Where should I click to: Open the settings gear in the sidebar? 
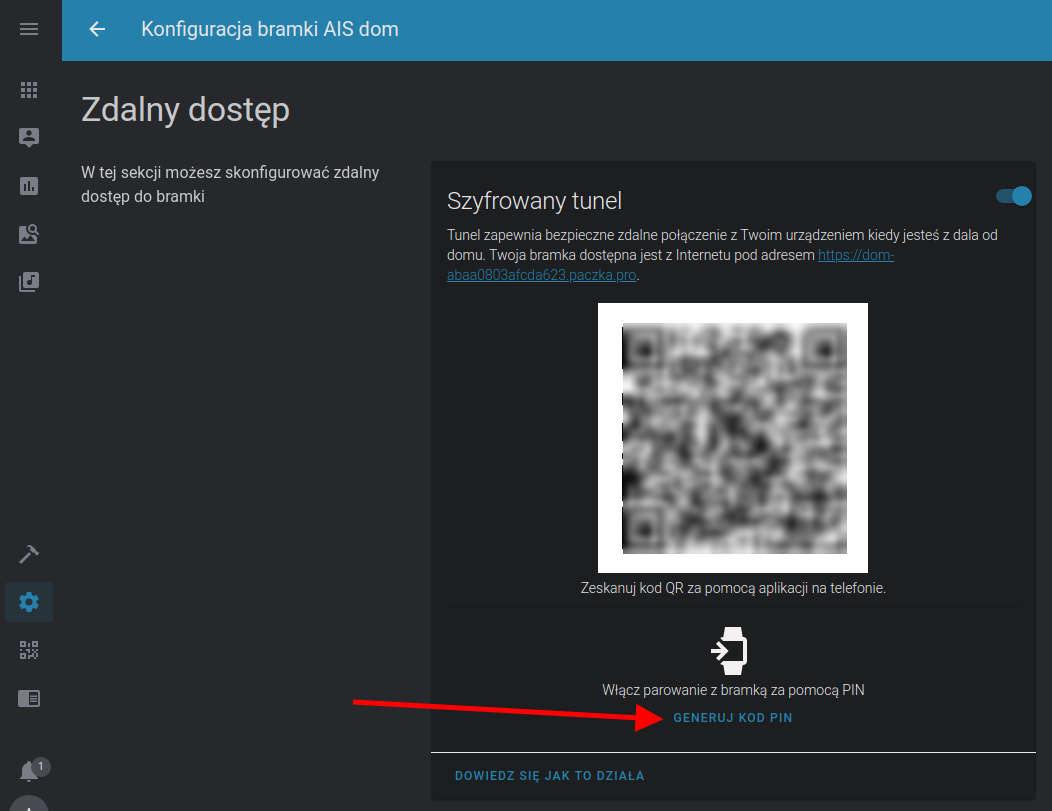pos(29,602)
